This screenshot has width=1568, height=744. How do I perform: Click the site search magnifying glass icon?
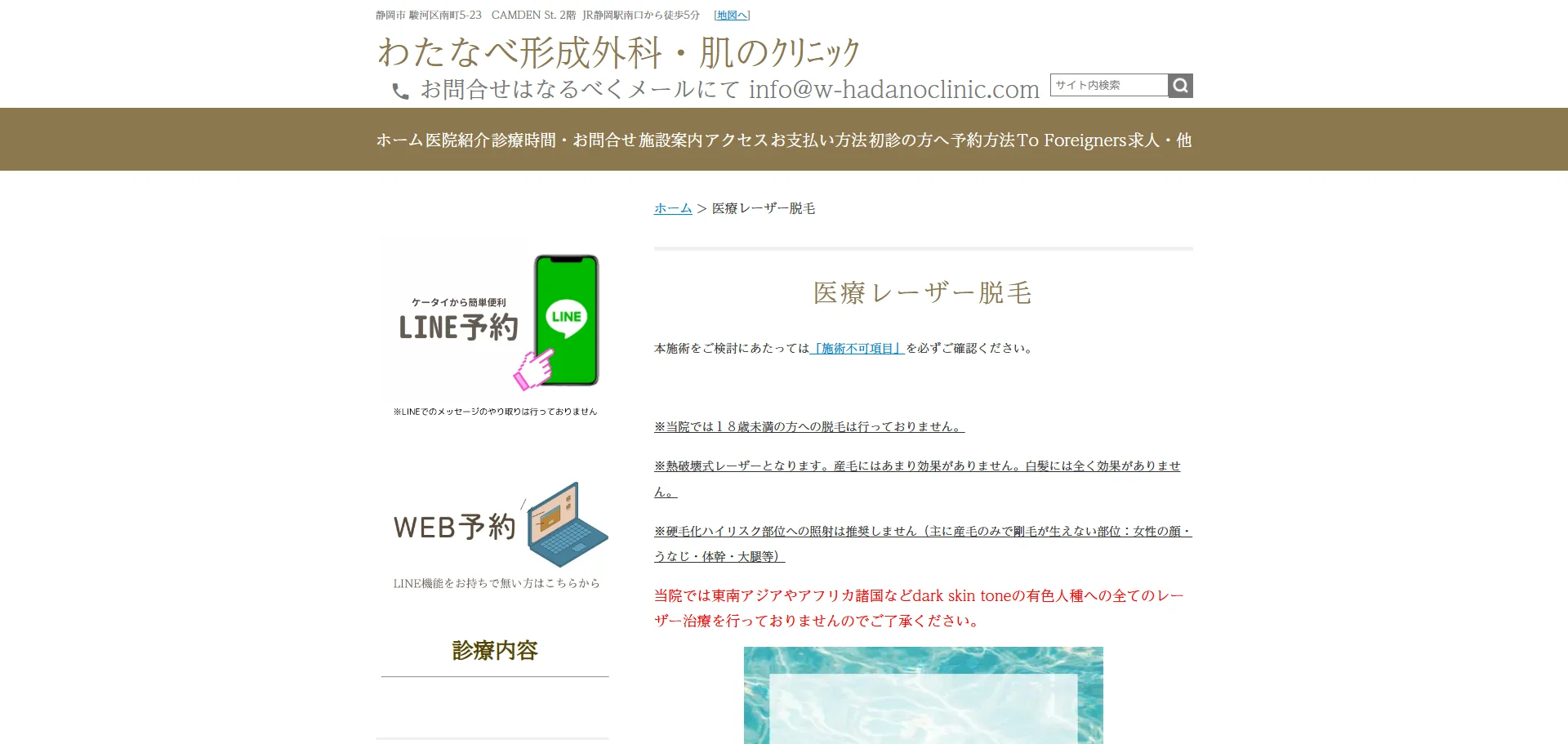[x=1180, y=85]
